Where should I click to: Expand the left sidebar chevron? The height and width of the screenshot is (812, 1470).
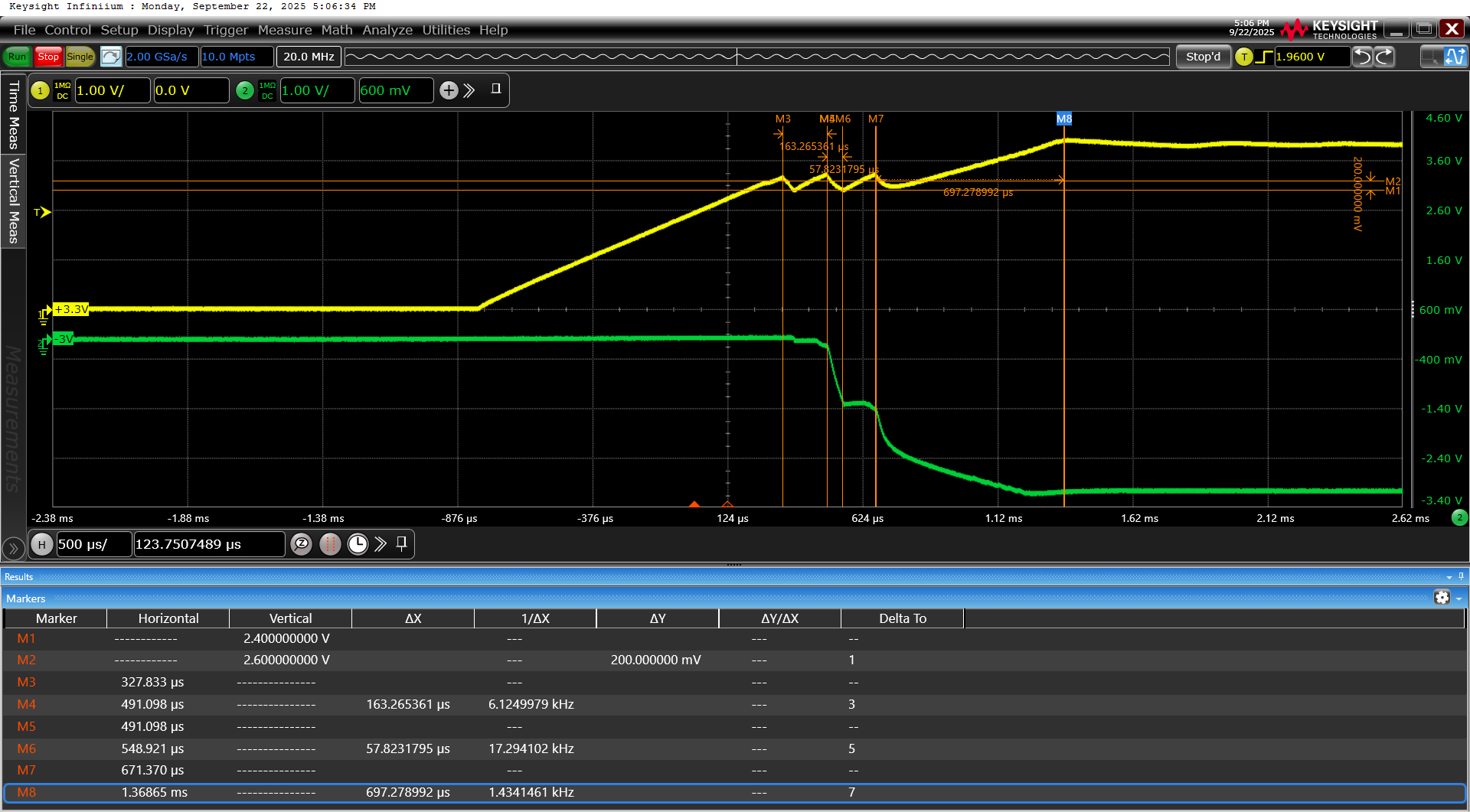click(13, 548)
